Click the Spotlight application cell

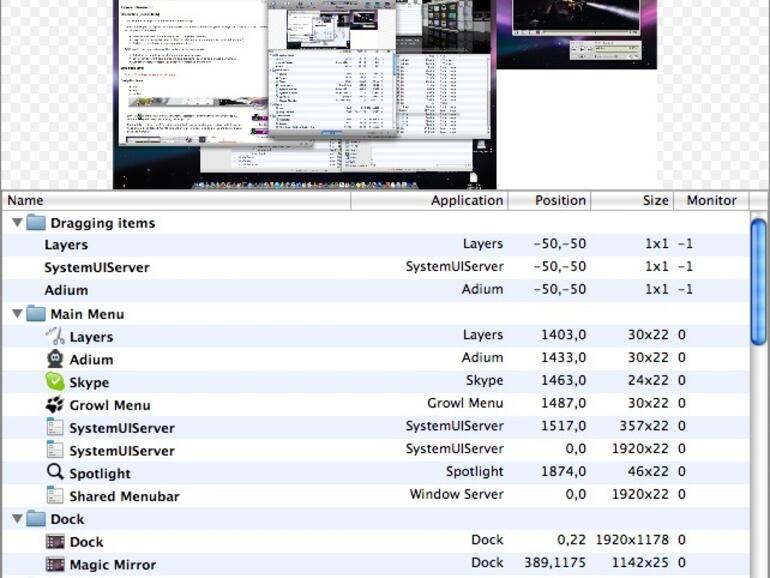(x=474, y=471)
